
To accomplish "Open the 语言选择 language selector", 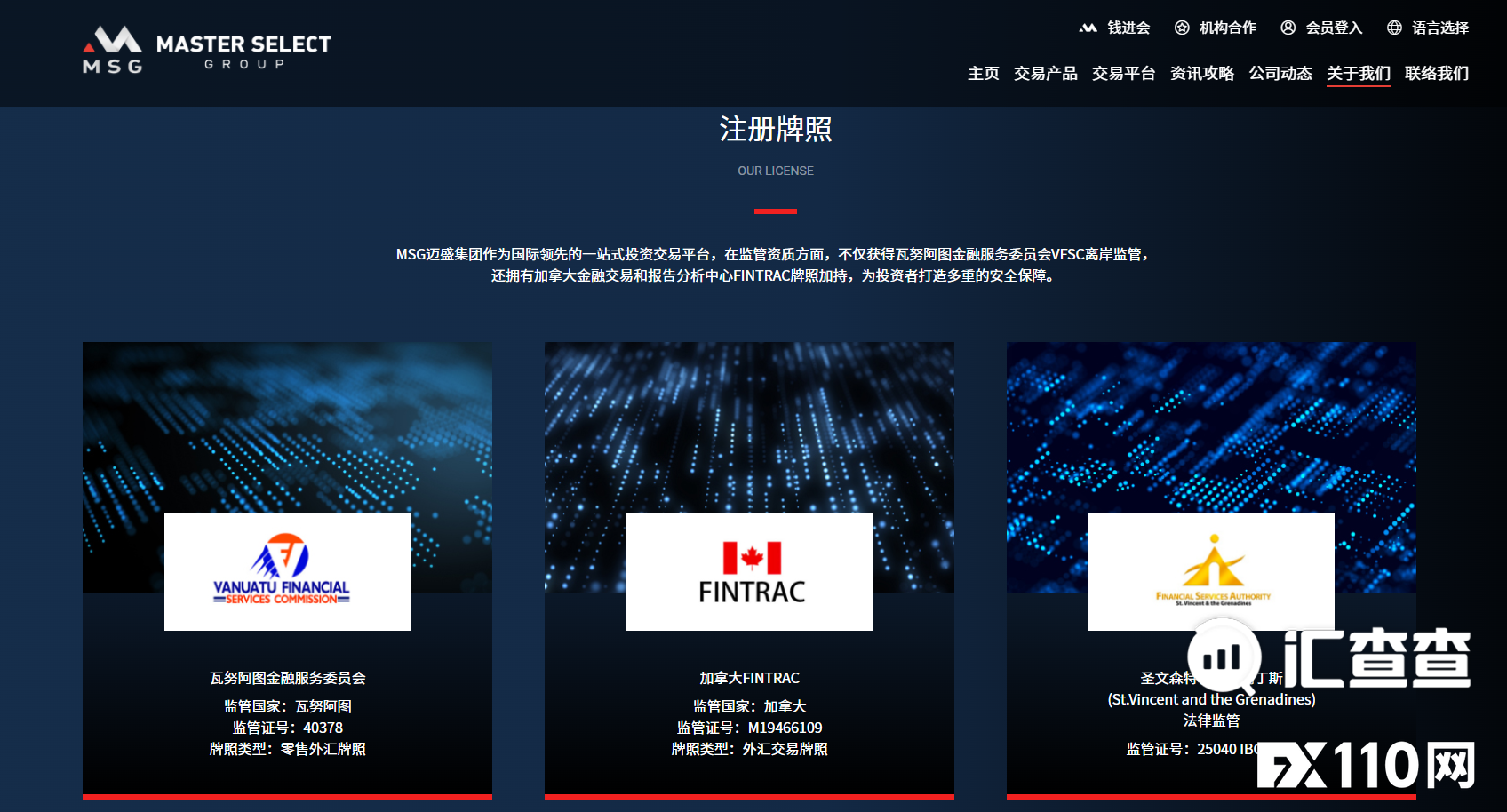I will click(x=1439, y=28).
